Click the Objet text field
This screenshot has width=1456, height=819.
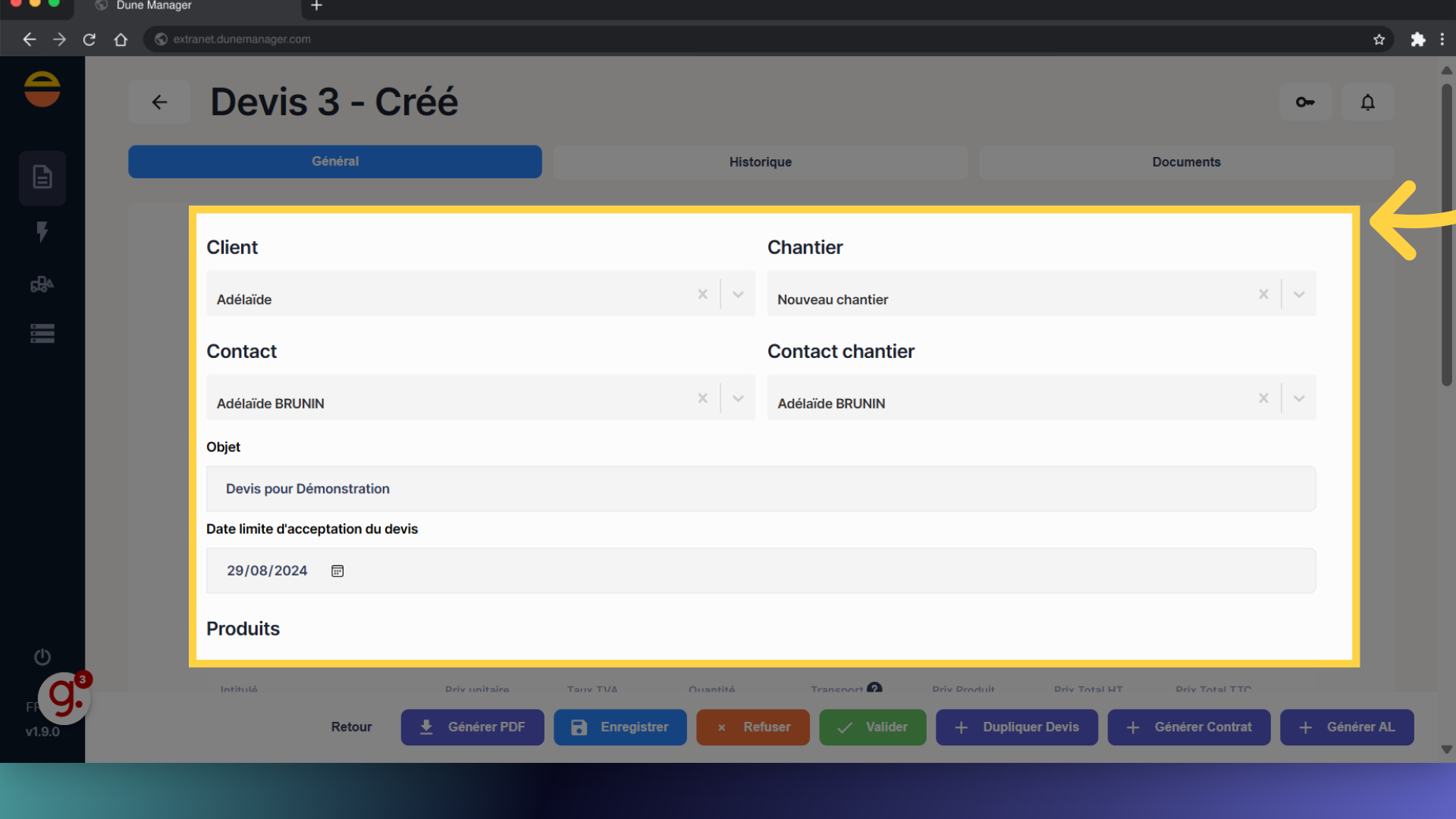point(760,489)
